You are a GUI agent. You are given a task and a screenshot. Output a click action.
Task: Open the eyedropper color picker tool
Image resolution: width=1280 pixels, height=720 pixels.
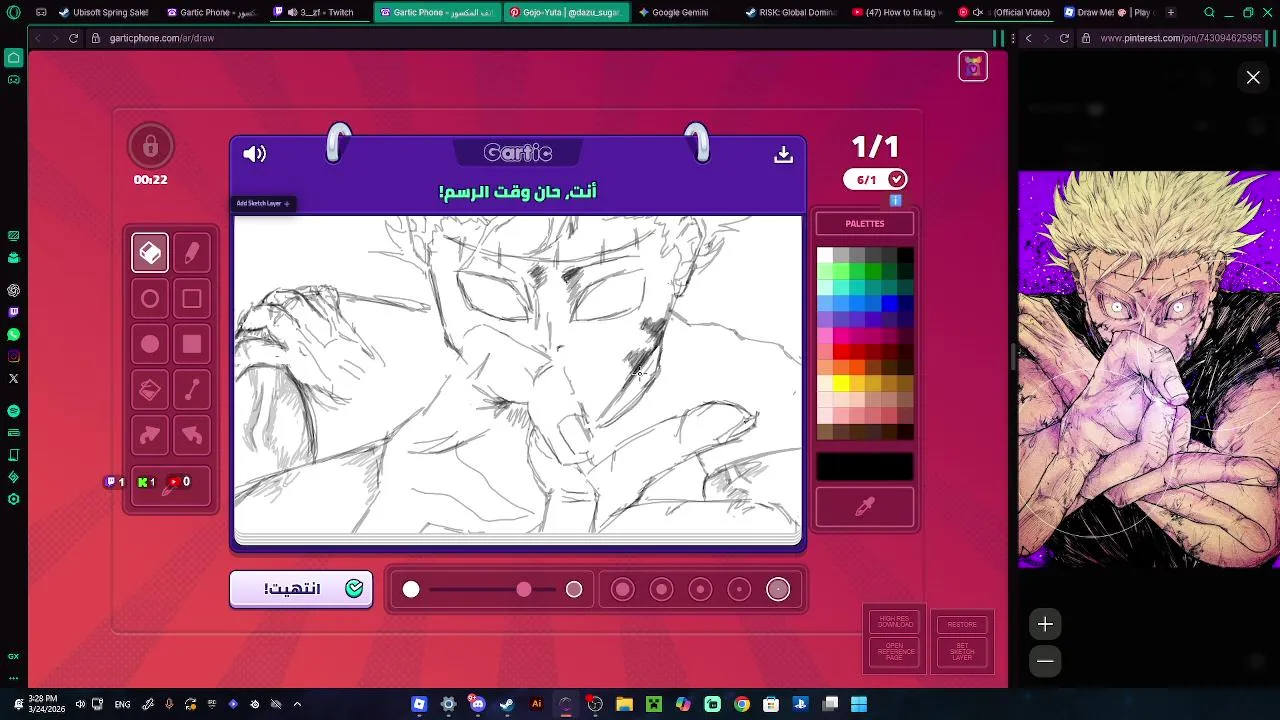click(865, 507)
